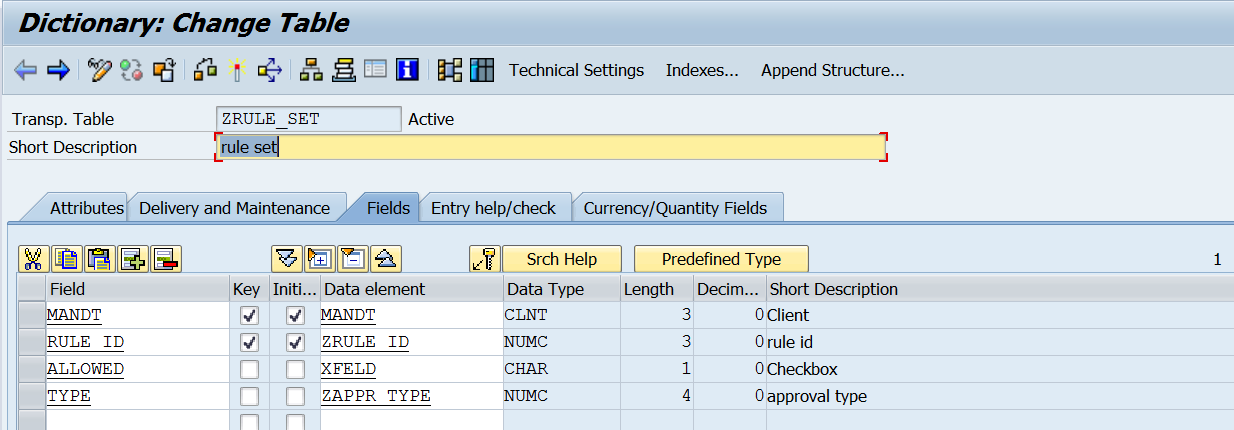Image resolution: width=1234 pixels, height=430 pixels.
Task: Click the Where-Used List icon
Action: click(x=269, y=70)
